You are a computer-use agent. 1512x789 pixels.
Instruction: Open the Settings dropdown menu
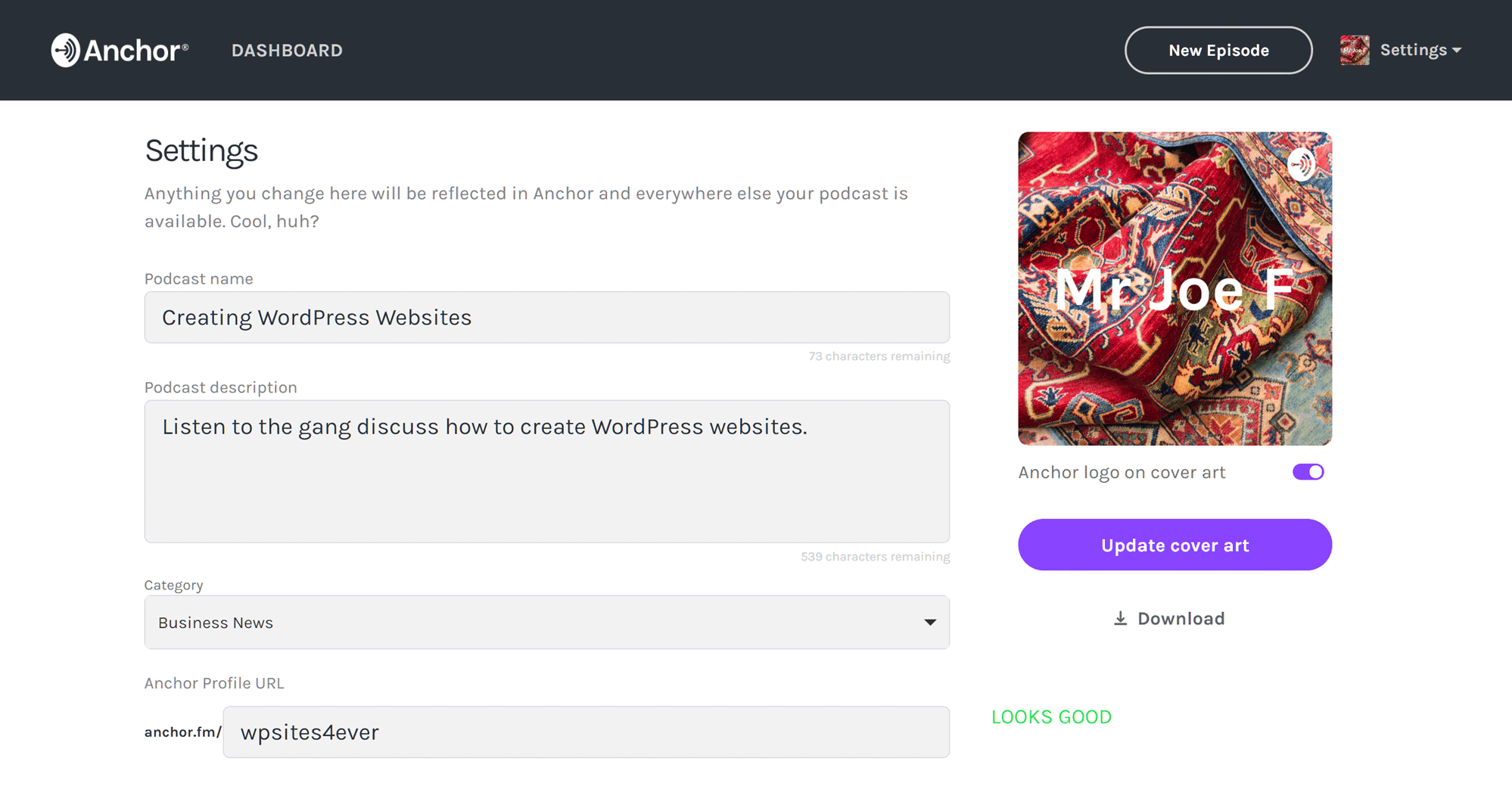[x=1420, y=50]
